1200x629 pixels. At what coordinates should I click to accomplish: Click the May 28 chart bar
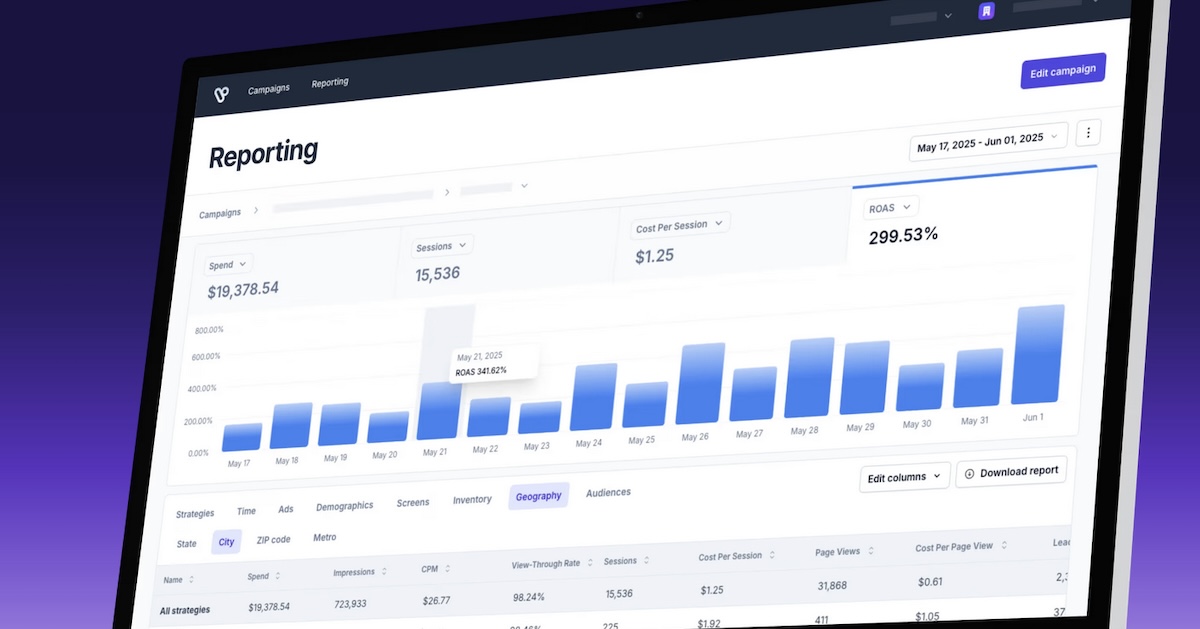[x=811, y=378]
